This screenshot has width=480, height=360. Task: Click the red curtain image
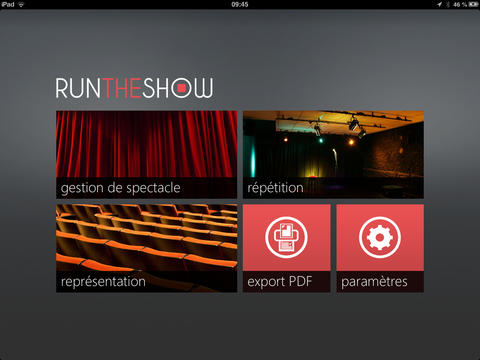click(x=147, y=144)
